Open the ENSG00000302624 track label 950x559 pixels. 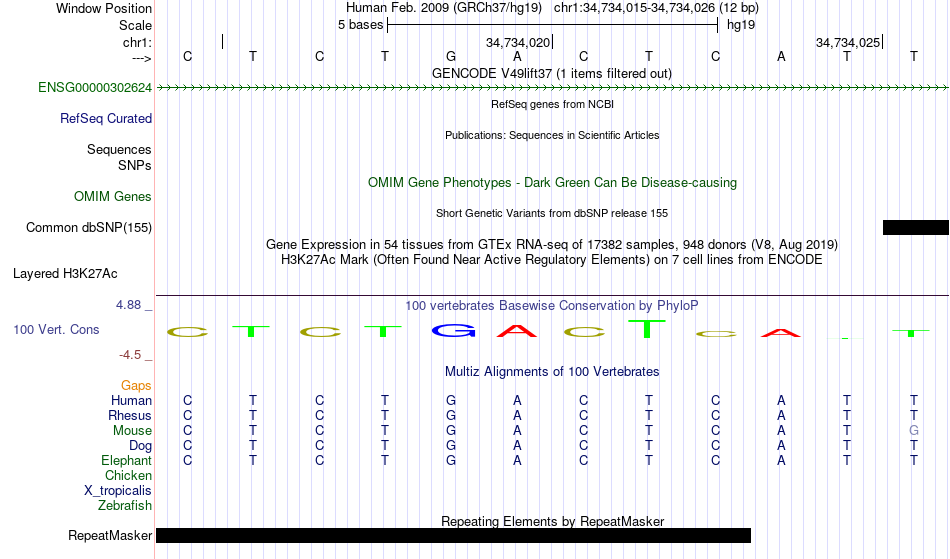(x=95, y=88)
